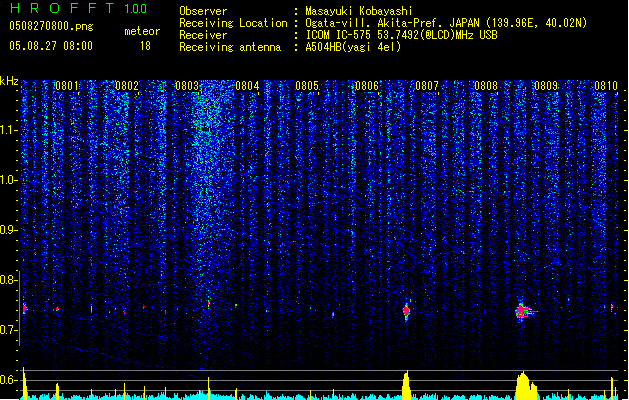This screenshot has width=629, height=400.
Task: Click the red meteor echo before 0807
Action: click(406, 311)
